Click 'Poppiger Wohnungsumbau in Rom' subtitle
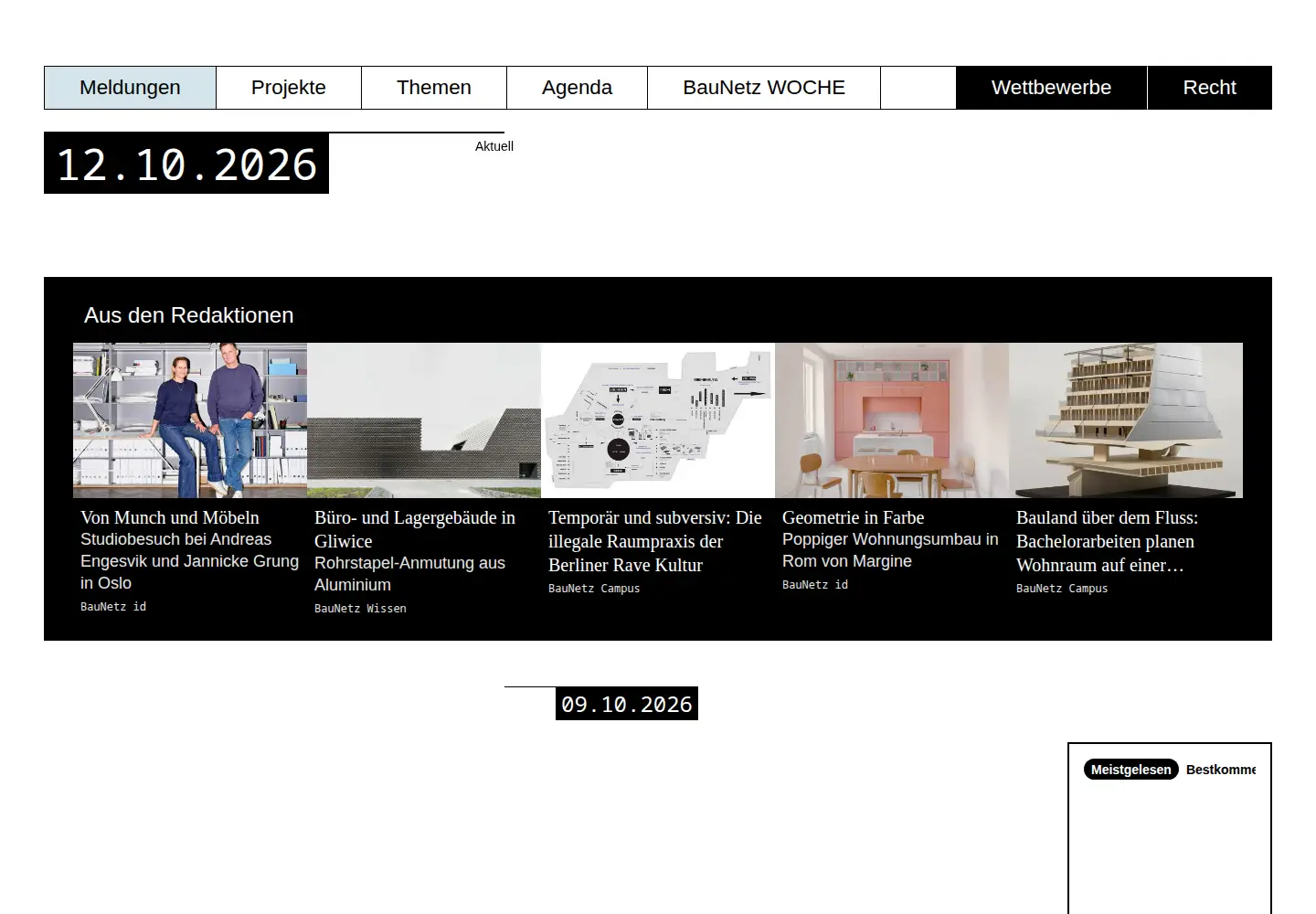The width and height of the screenshot is (1316, 914). click(890, 550)
